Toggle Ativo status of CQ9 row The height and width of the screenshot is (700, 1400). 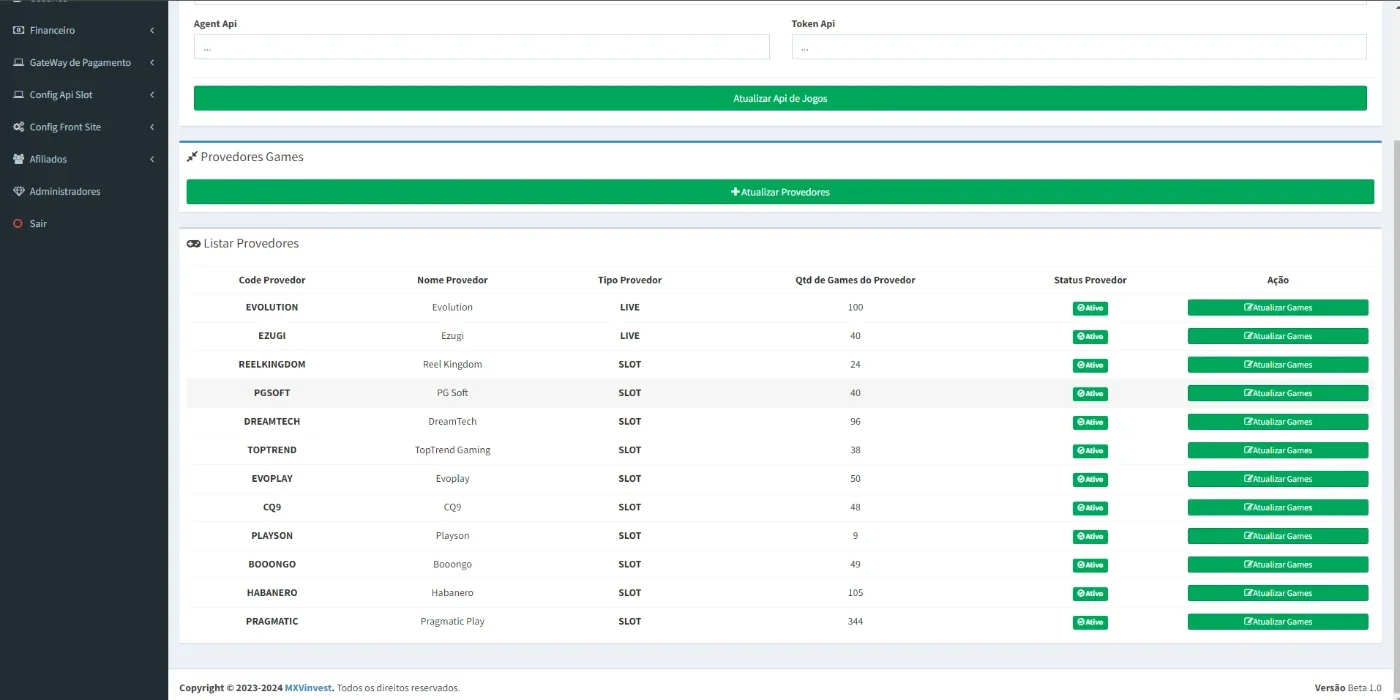click(1090, 508)
